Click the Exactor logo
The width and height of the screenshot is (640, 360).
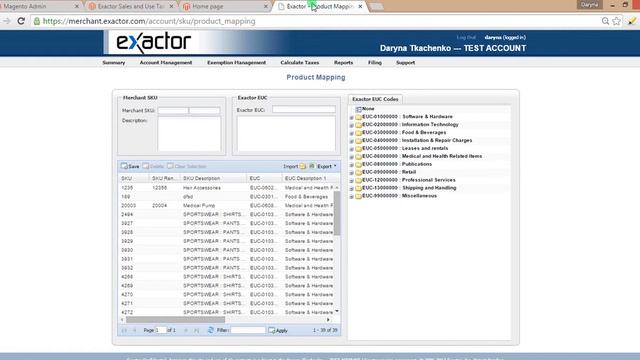tap(153, 42)
